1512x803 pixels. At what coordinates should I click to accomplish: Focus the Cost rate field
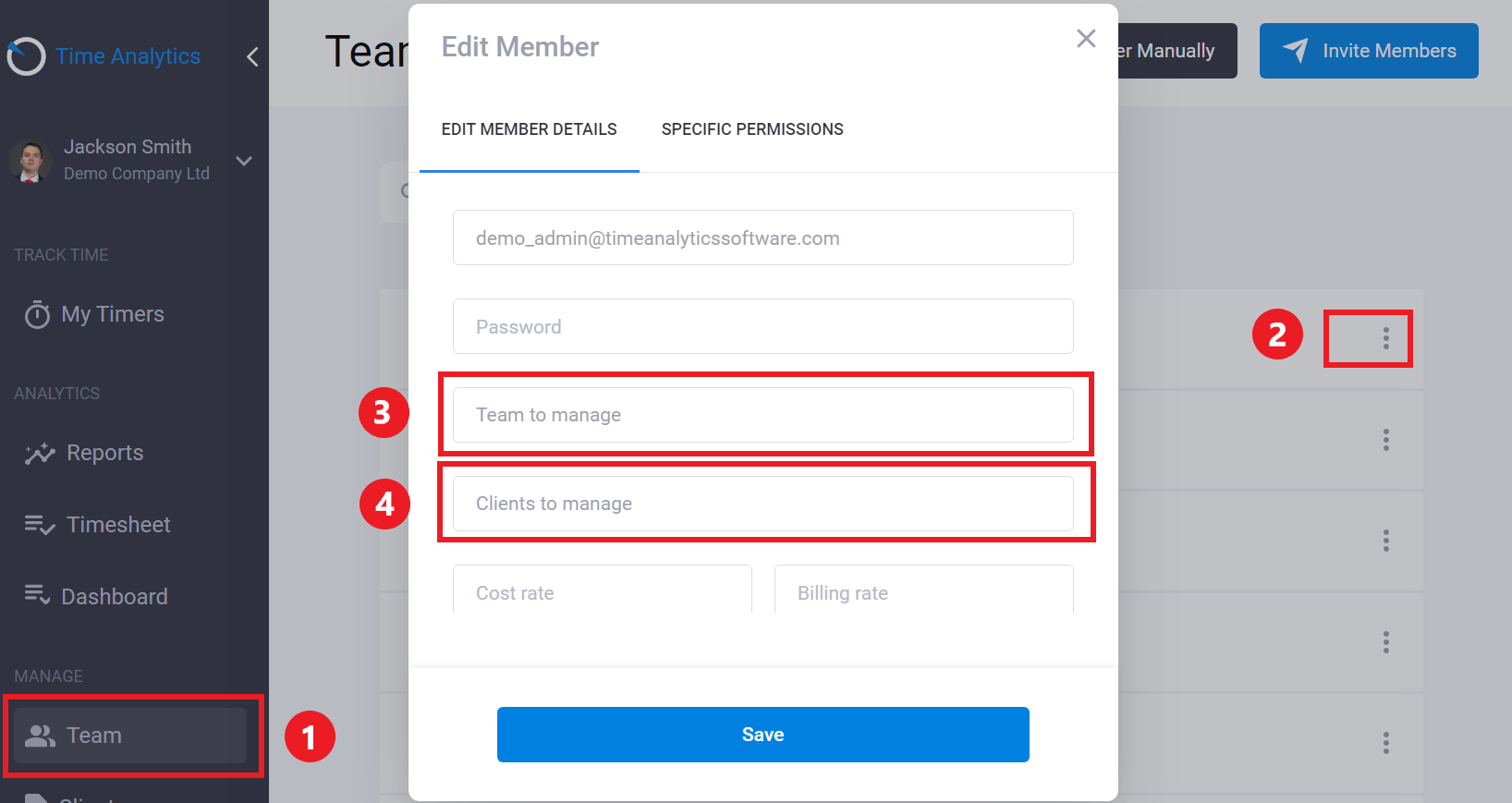[x=603, y=590]
